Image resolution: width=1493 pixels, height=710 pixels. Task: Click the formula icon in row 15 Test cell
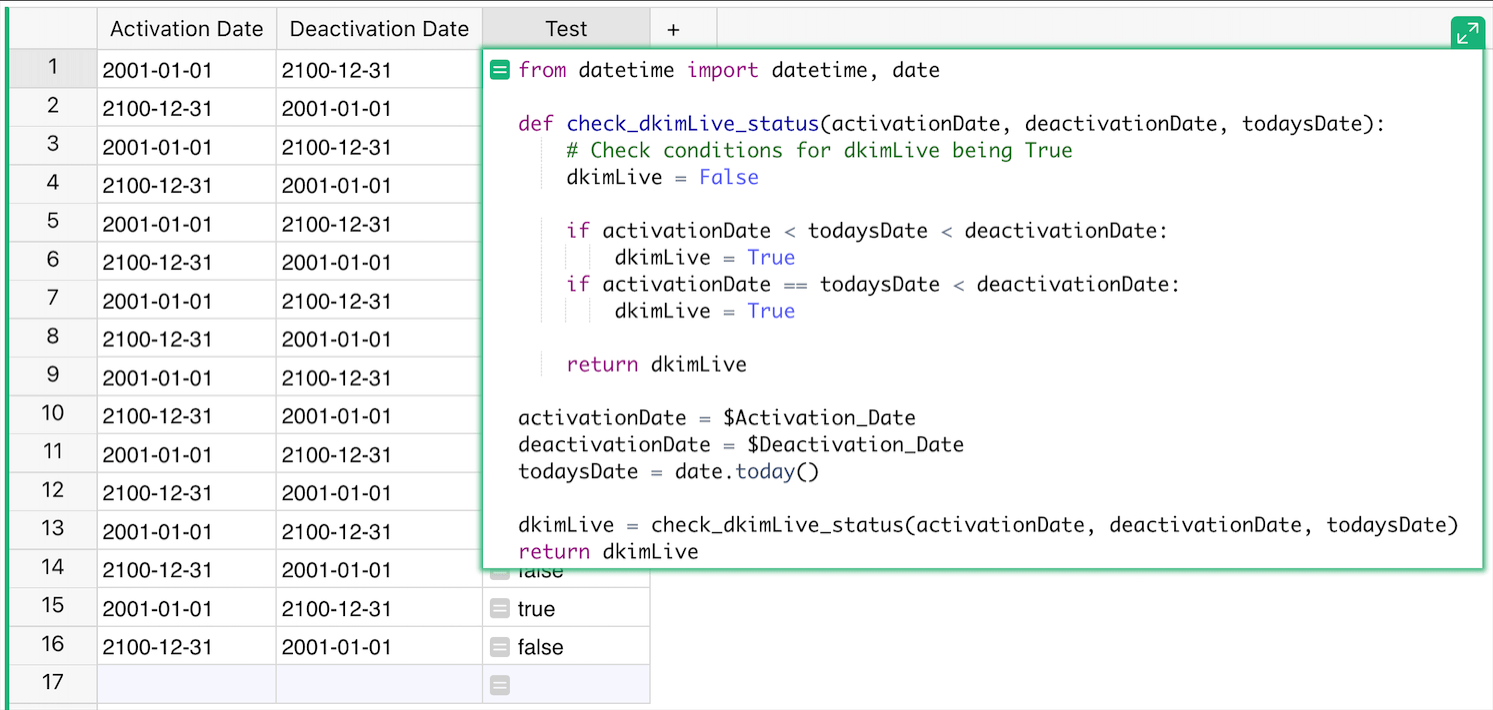pos(500,609)
